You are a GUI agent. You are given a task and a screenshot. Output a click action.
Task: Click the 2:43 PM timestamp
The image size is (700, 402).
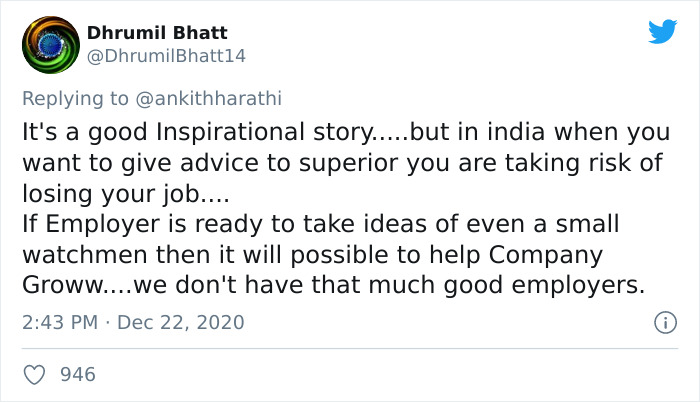tap(58, 323)
